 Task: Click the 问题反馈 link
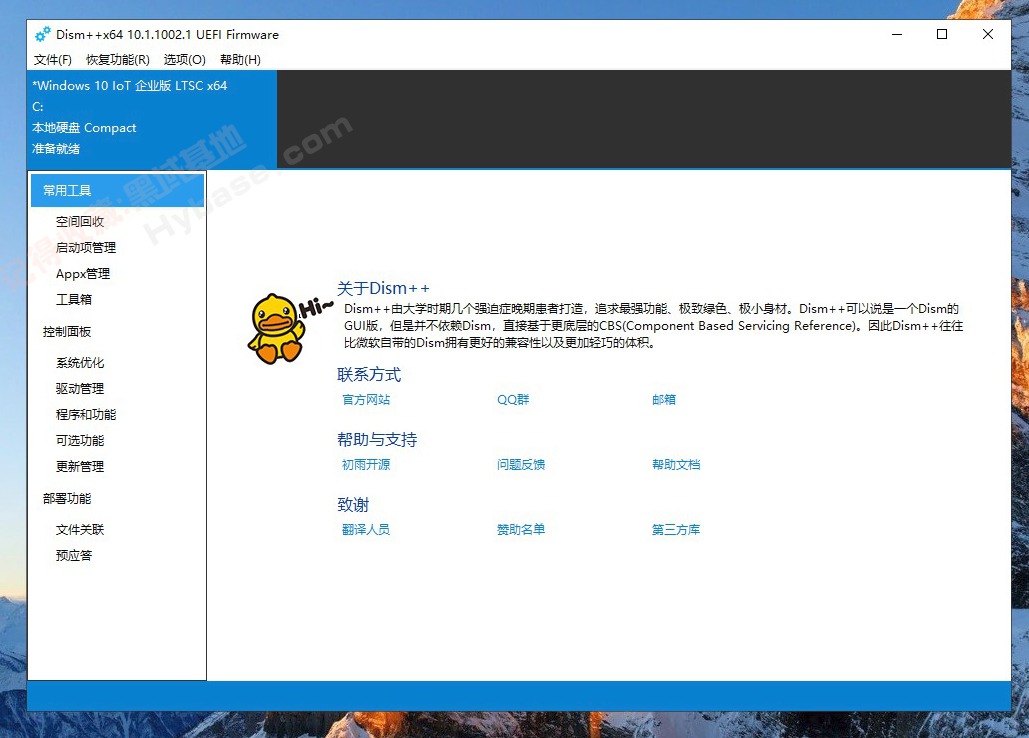(x=521, y=464)
